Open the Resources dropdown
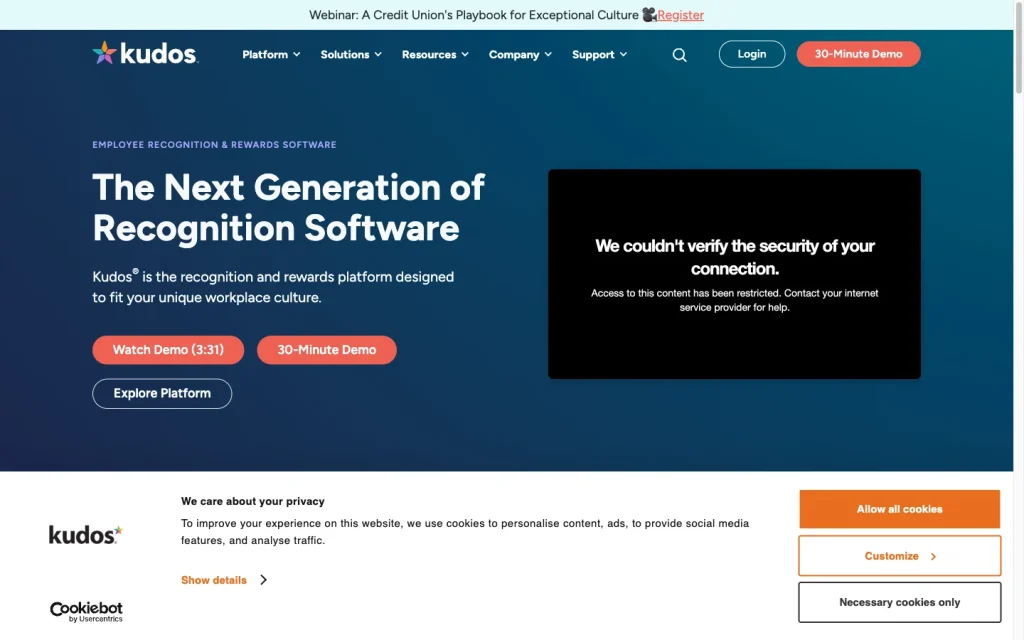The image size is (1024, 640). [435, 54]
